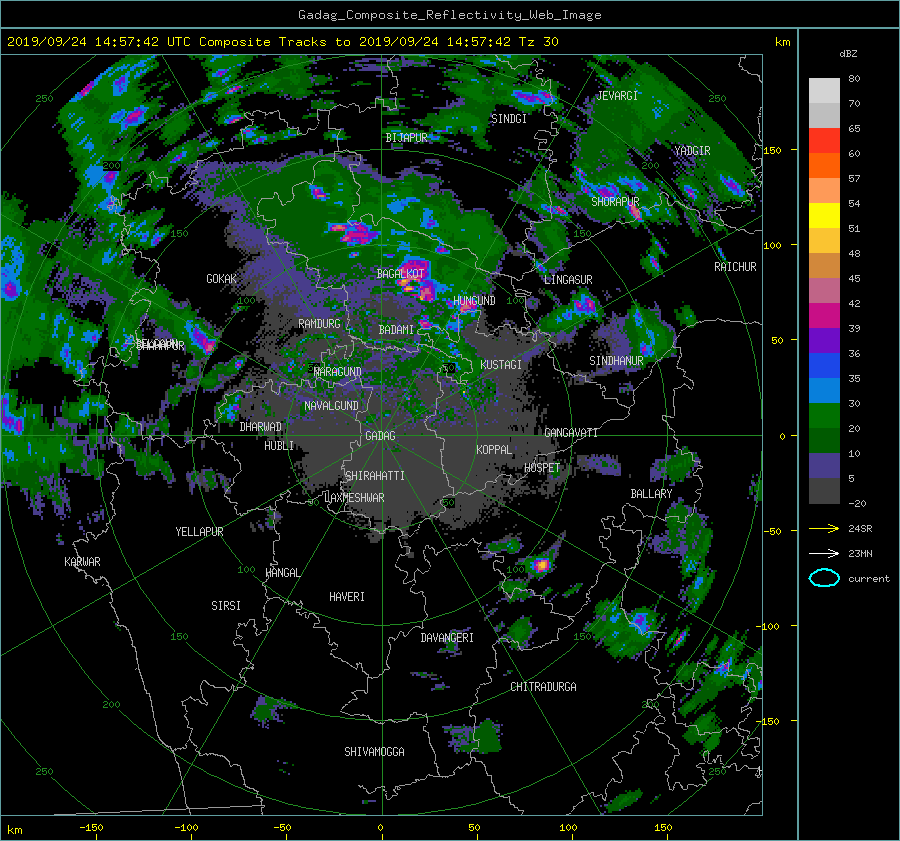Click the HOSPET town label
The height and width of the screenshot is (841, 900).
542,468
